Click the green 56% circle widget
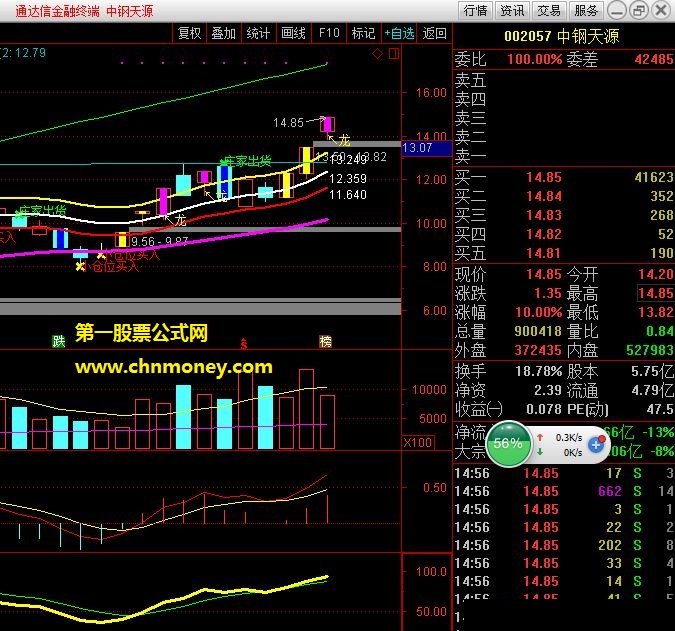 [508, 443]
